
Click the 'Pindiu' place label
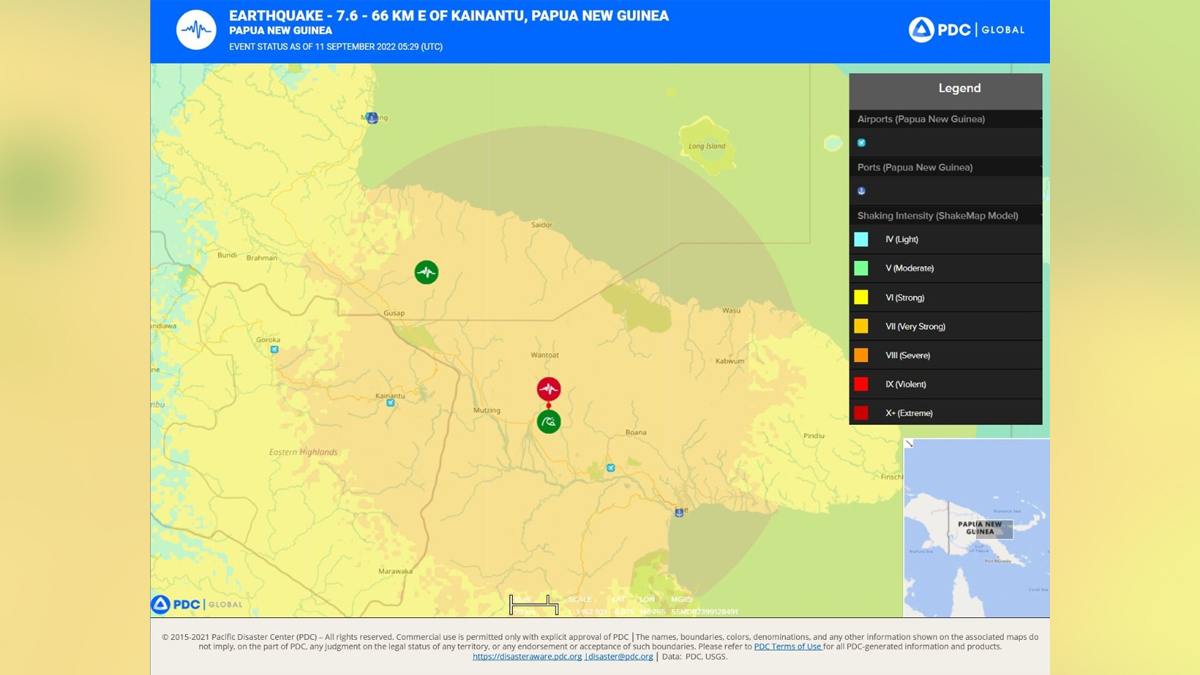pos(814,436)
